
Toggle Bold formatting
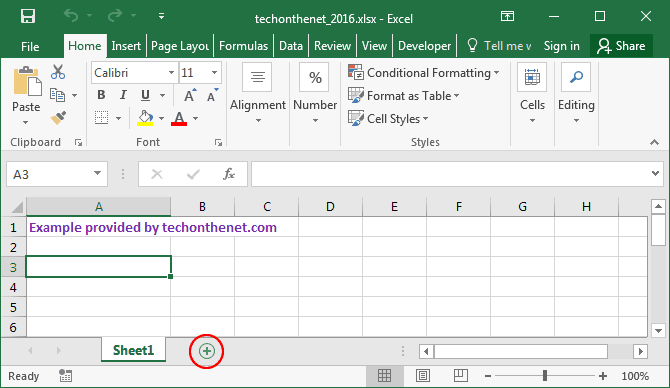pyautogui.click(x=101, y=95)
